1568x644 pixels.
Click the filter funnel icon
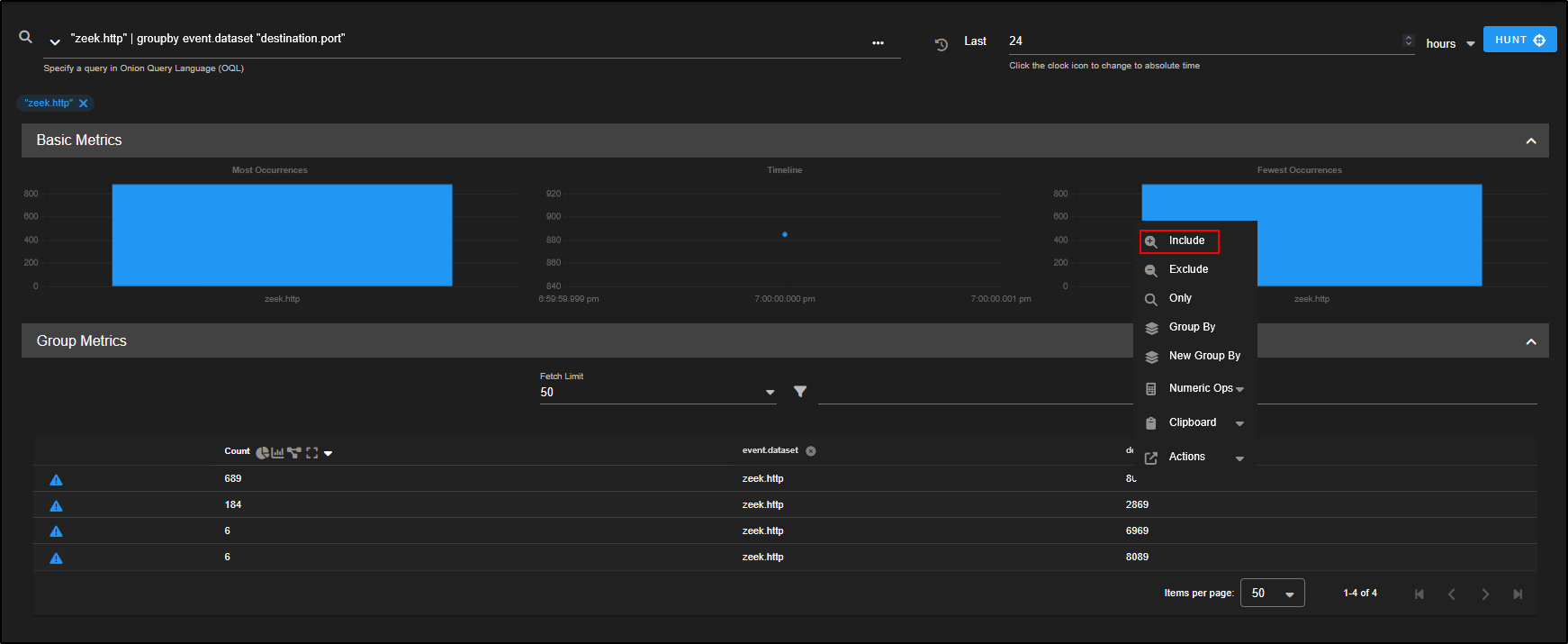(800, 392)
